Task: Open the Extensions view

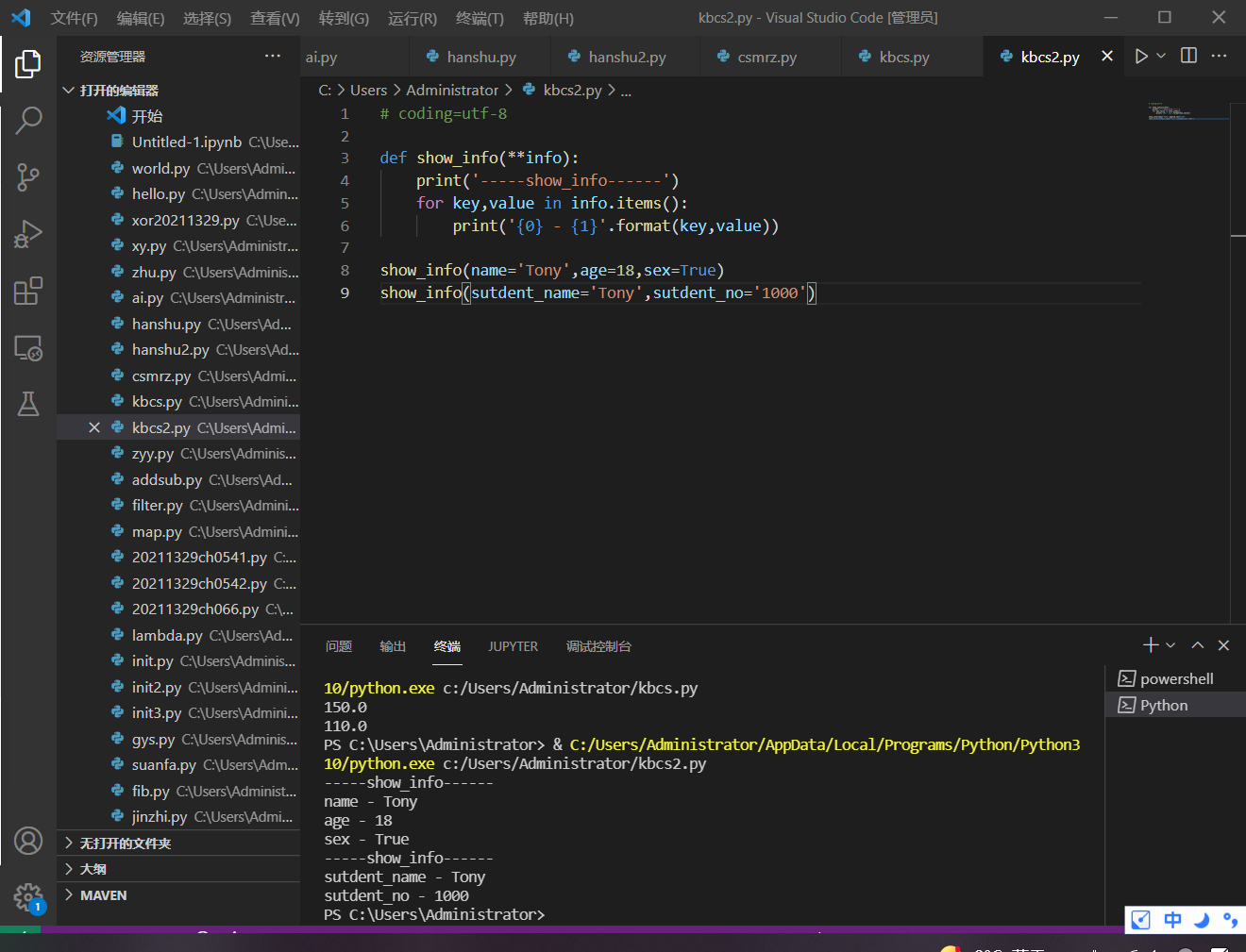Action: [x=28, y=291]
